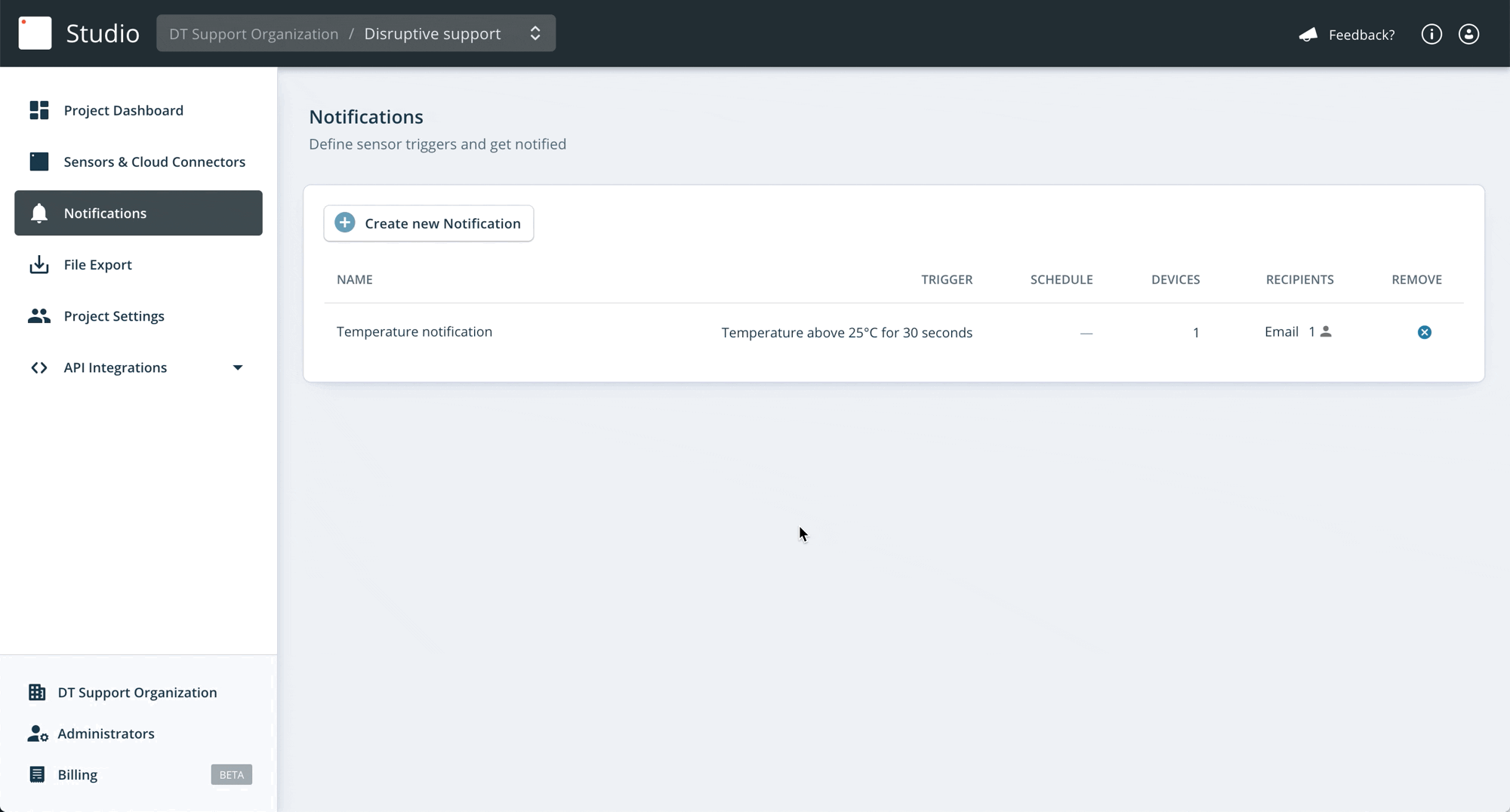
Task: Click the TRIGGER column header
Action: point(947,279)
